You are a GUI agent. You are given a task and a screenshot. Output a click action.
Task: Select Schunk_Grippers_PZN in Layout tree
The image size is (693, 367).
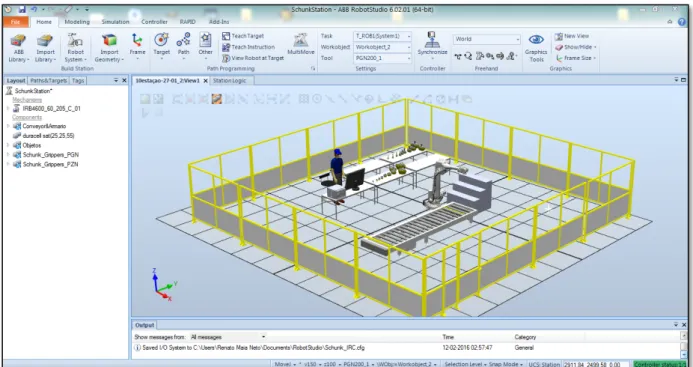[x=46, y=164]
